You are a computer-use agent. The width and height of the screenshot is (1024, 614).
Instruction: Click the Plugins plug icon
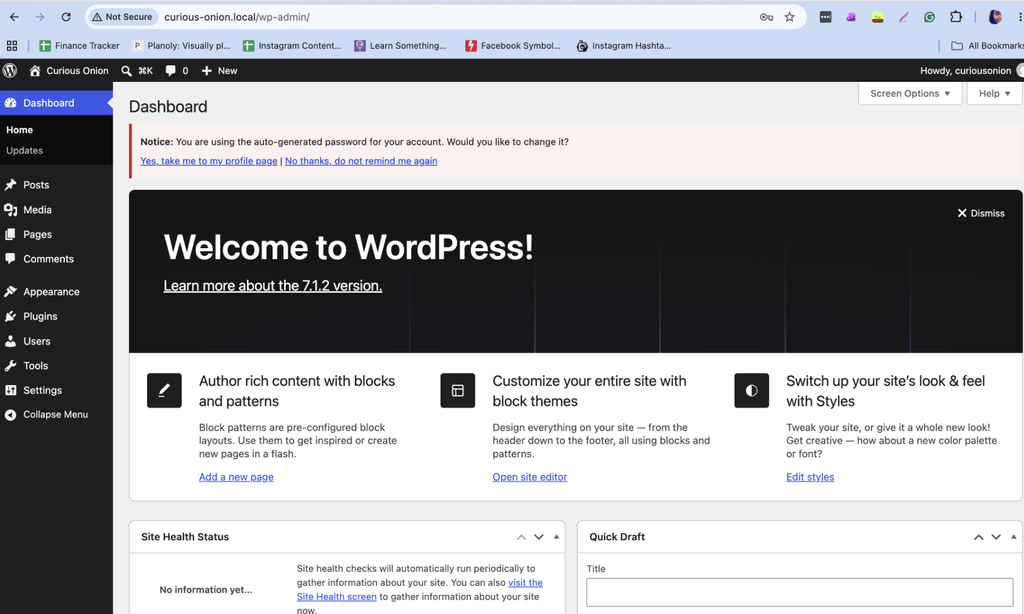coord(10,316)
